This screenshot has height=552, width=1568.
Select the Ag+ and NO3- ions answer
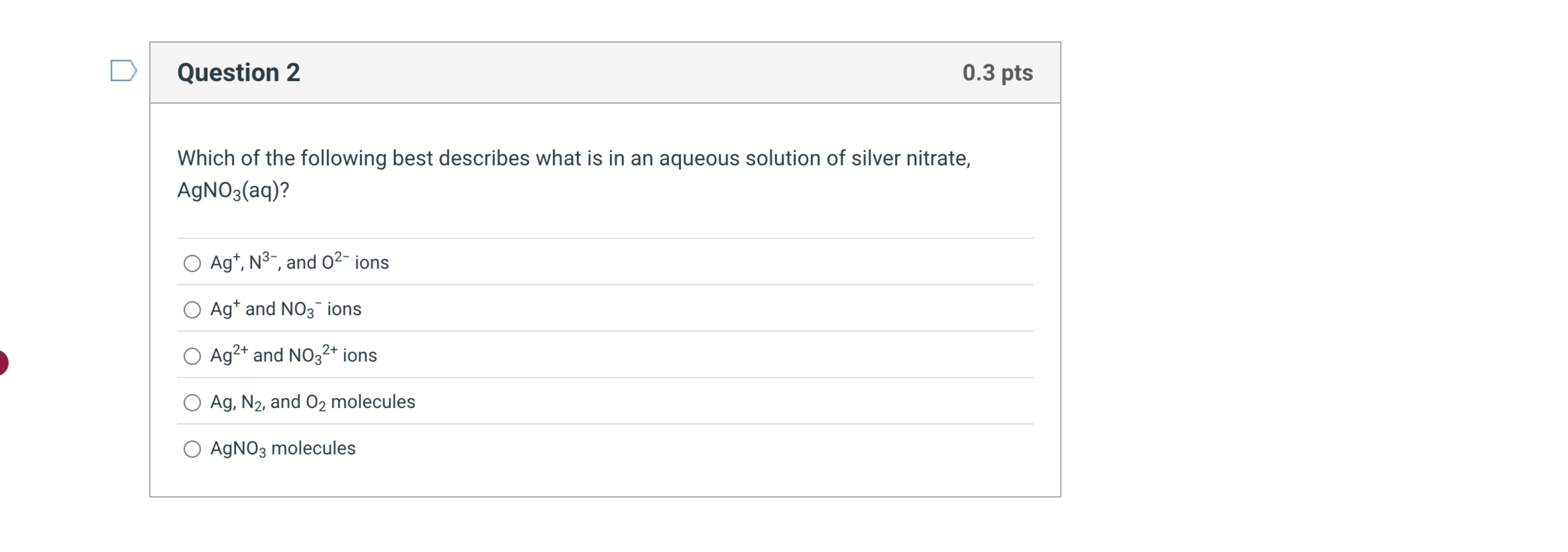click(192, 309)
